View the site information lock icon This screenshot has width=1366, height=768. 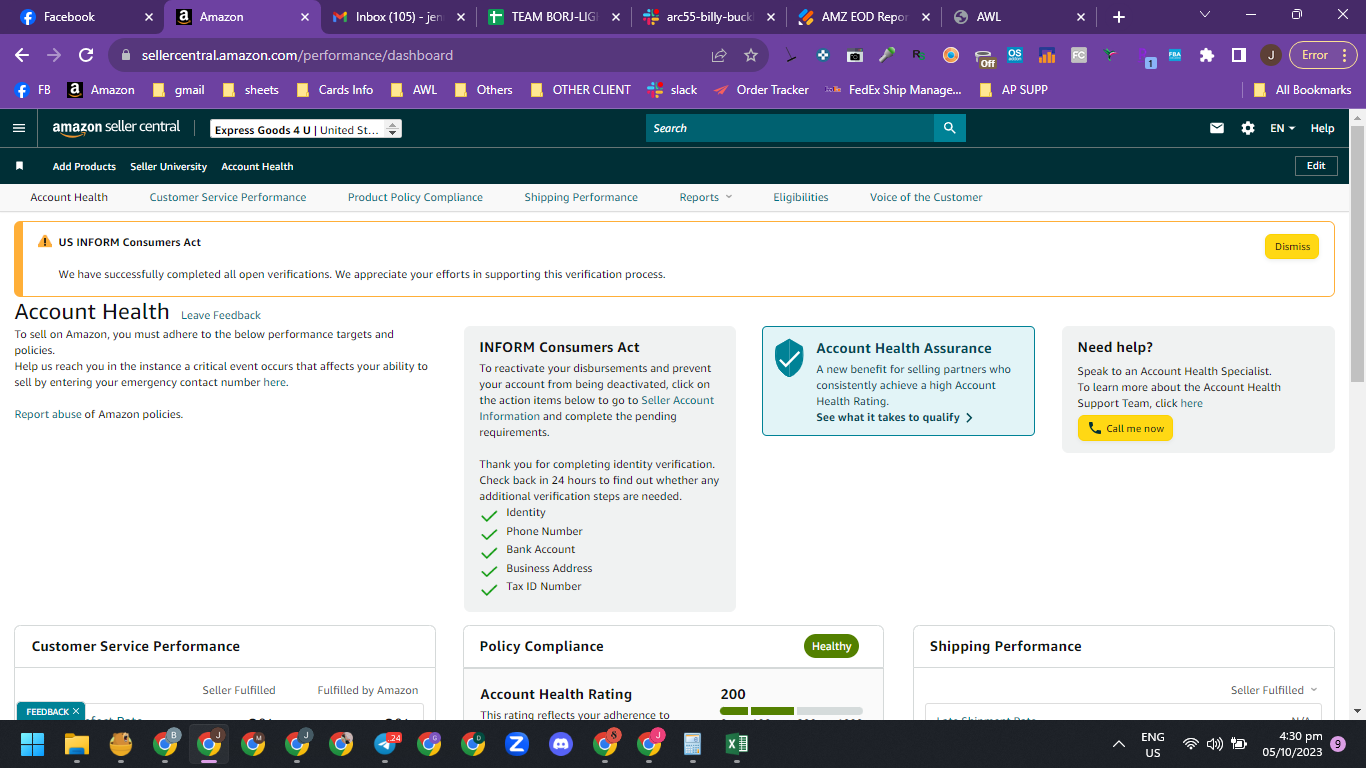click(x=125, y=55)
